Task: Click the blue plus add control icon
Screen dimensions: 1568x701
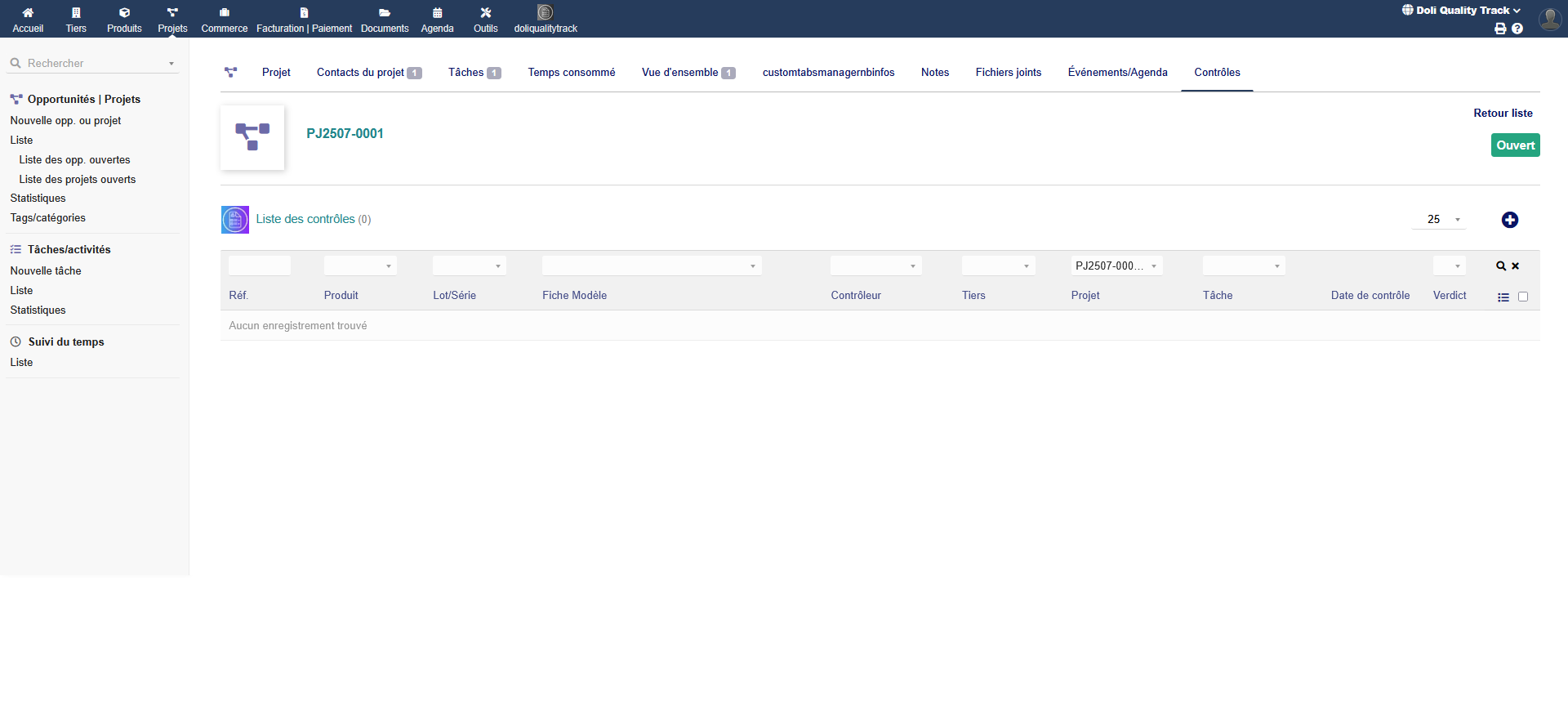Action: coord(1509,220)
